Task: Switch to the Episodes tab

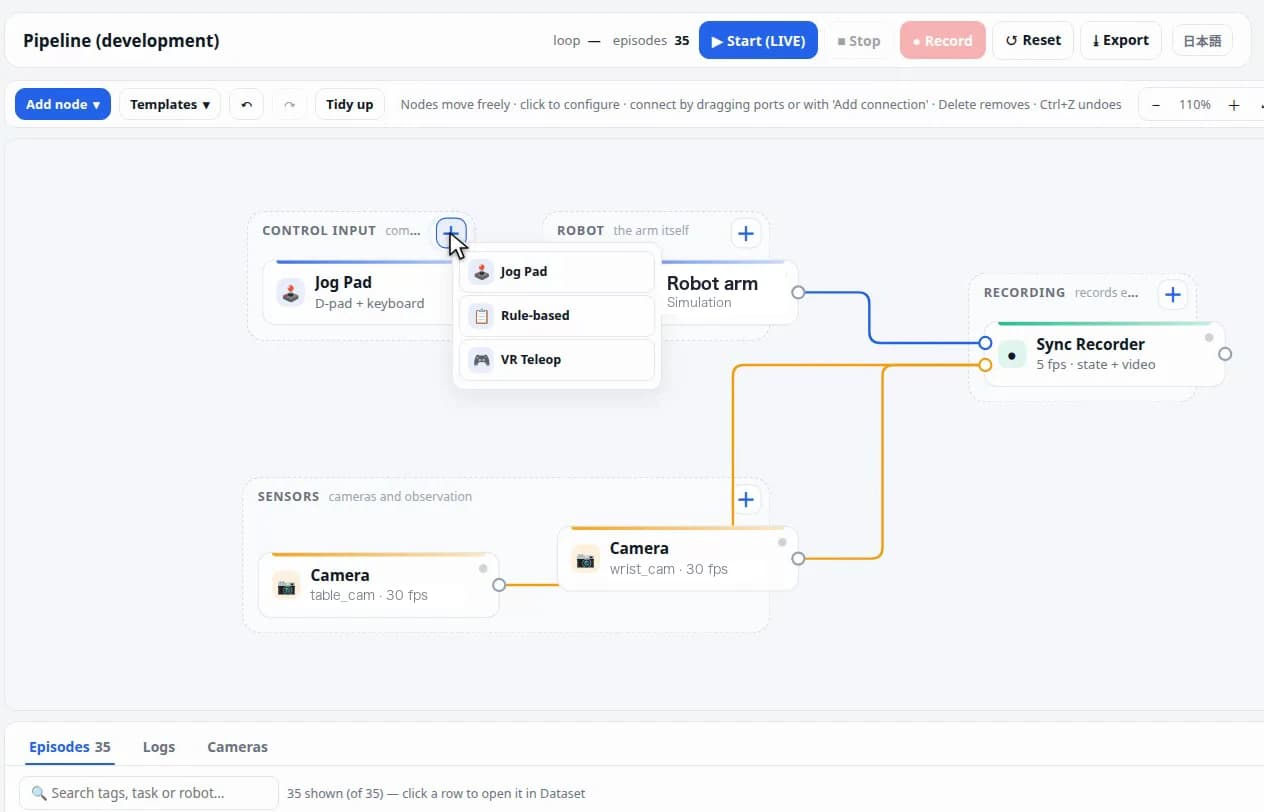Action: [70, 747]
